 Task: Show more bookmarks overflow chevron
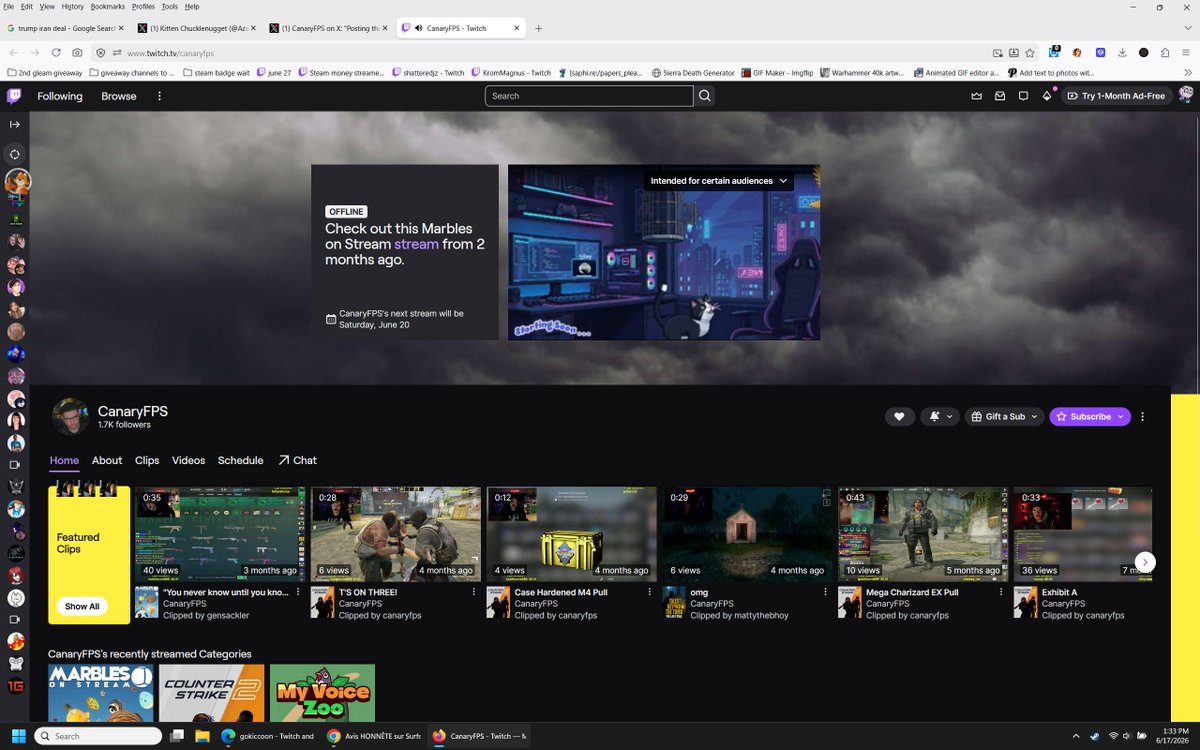click(x=1189, y=72)
